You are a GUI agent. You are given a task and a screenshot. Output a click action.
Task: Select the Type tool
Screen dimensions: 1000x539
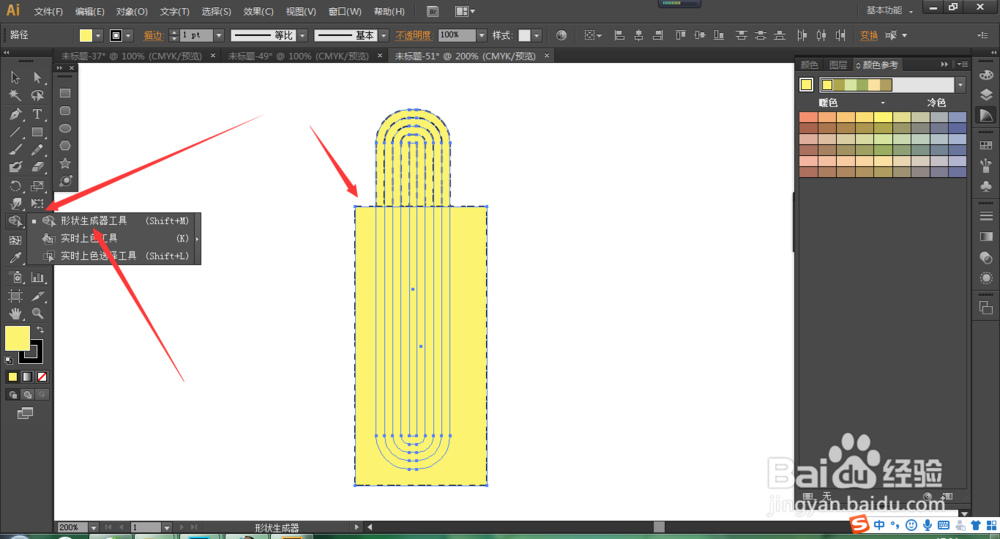pos(37,114)
